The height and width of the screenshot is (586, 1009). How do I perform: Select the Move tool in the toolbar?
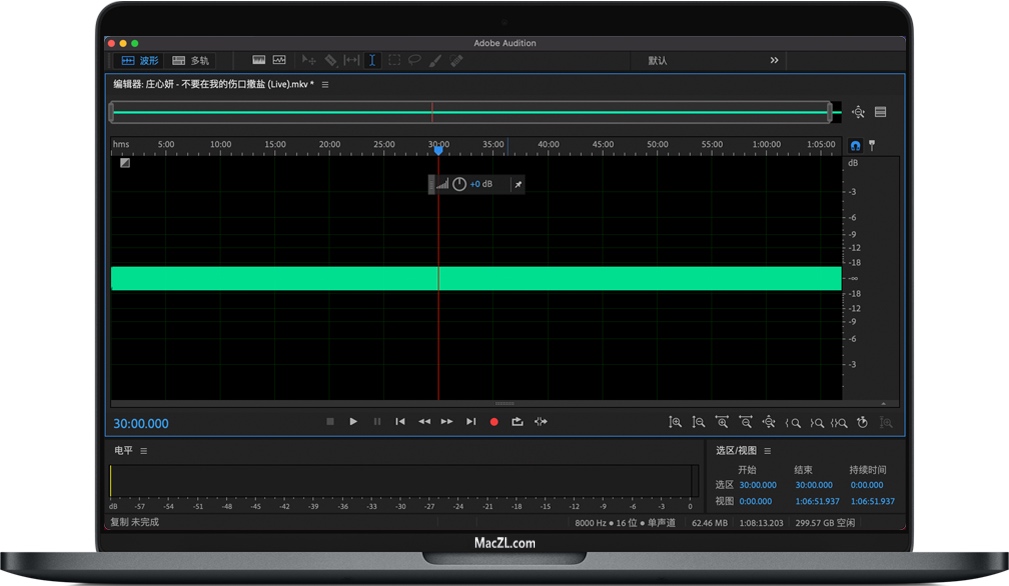(x=310, y=60)
